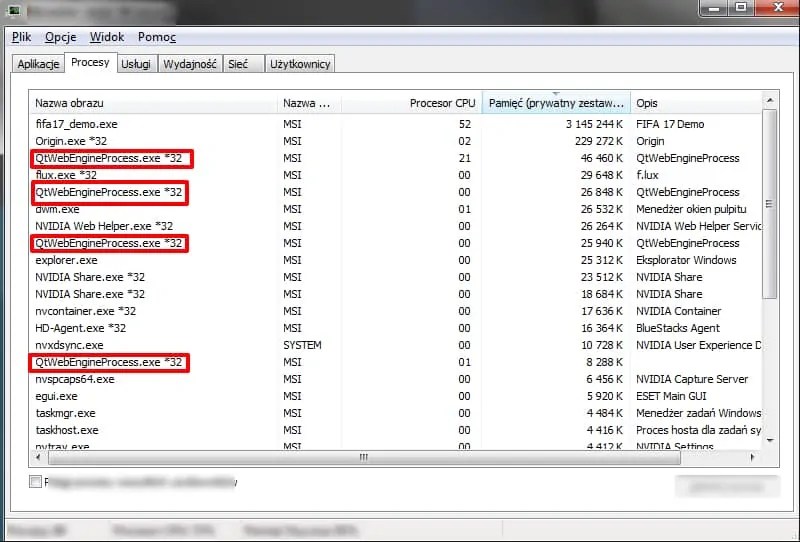Viewport: 800px width, 542px height.
Task: Select NVIDIA Web Helper.exe *32 process
Action: [395, 226]
